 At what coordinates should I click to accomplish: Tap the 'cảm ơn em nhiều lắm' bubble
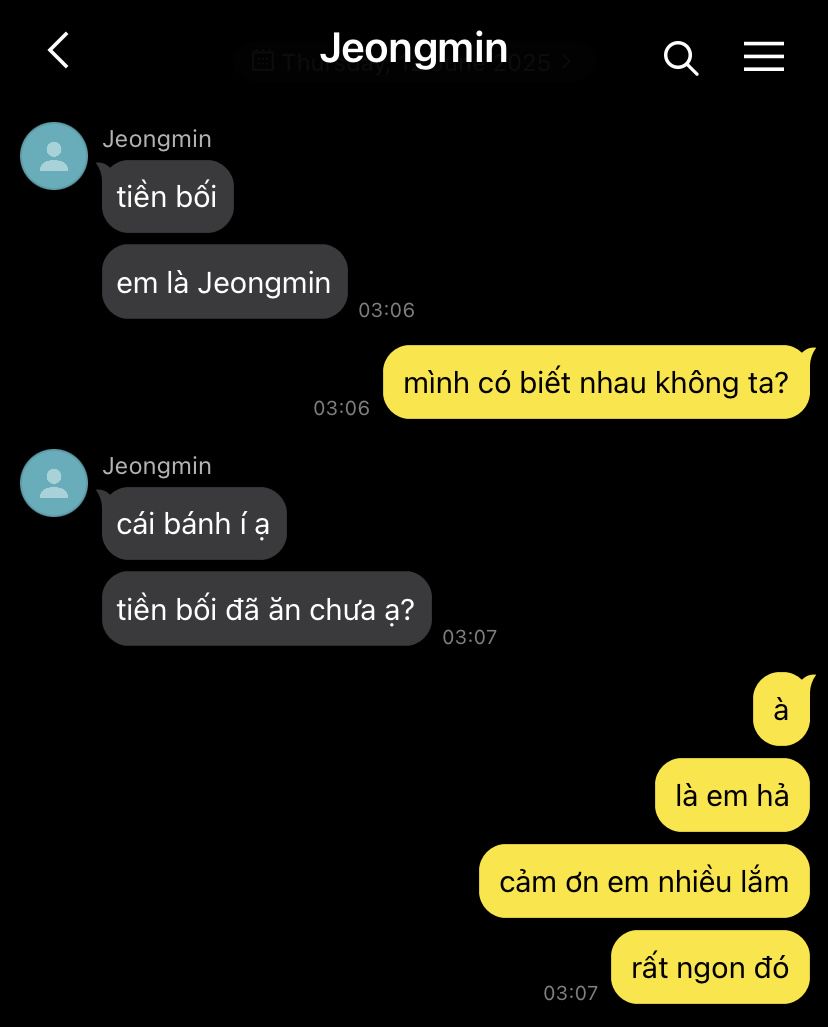pos(645,881)
